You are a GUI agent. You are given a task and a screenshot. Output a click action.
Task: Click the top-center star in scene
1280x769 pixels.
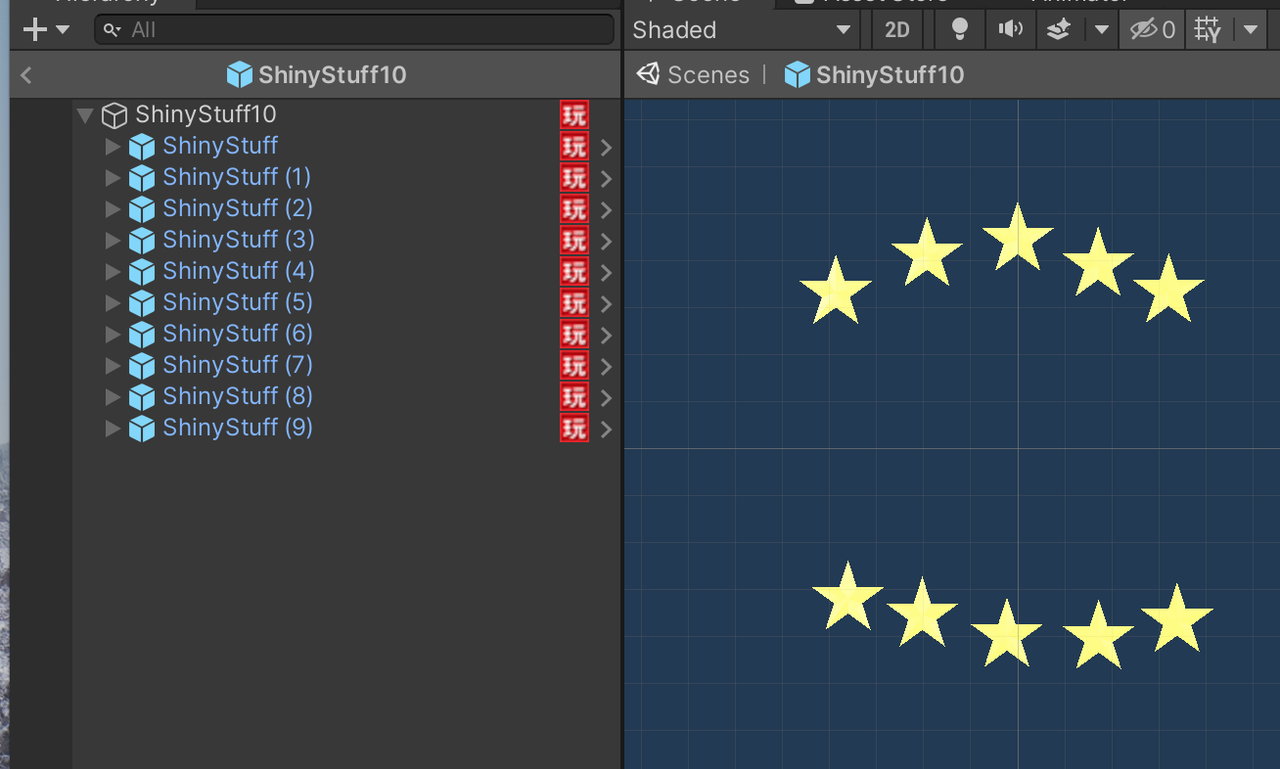1017,238
